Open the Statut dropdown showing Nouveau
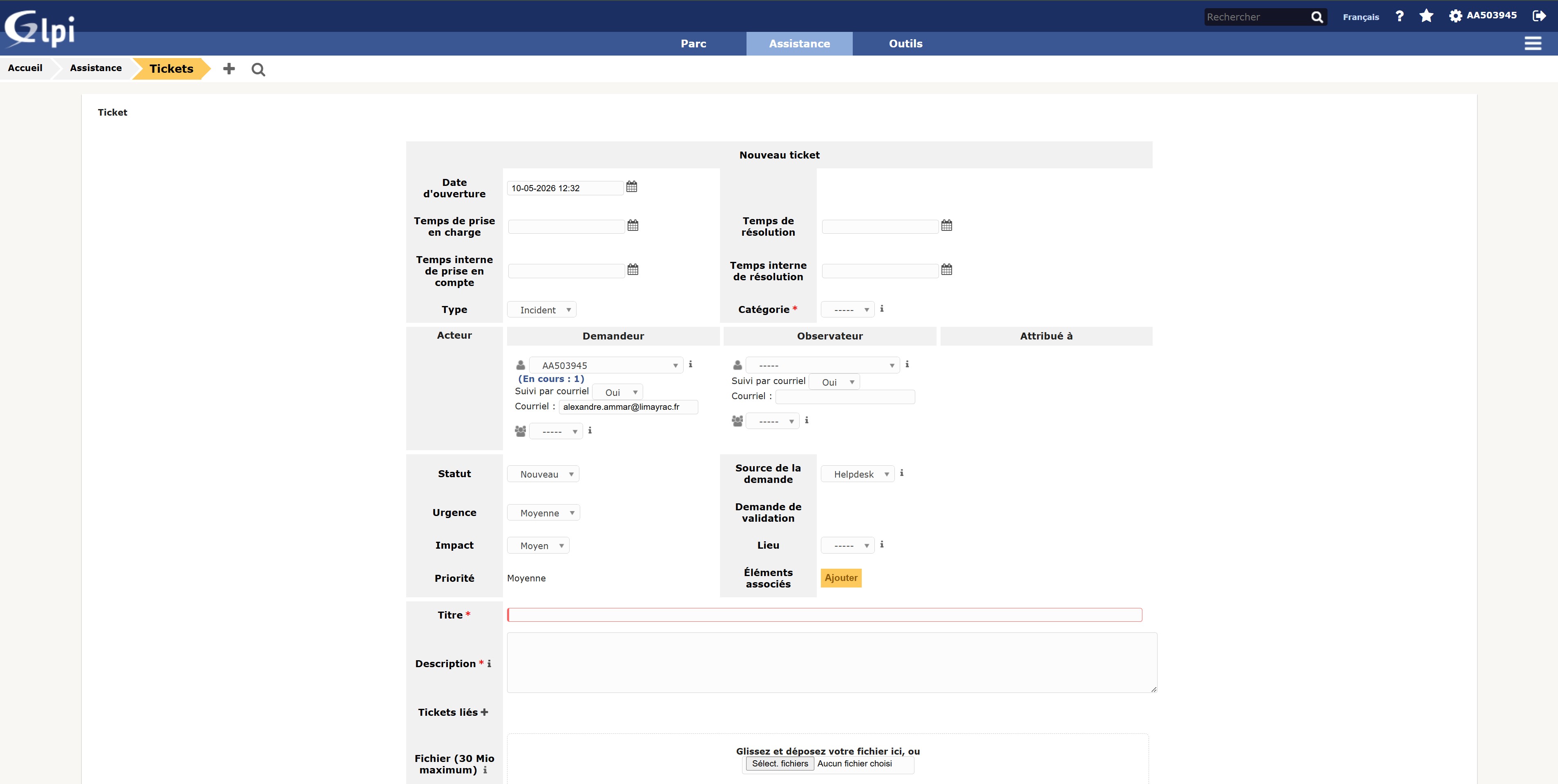Screen dimensions: 1558x784 point(543,474)
